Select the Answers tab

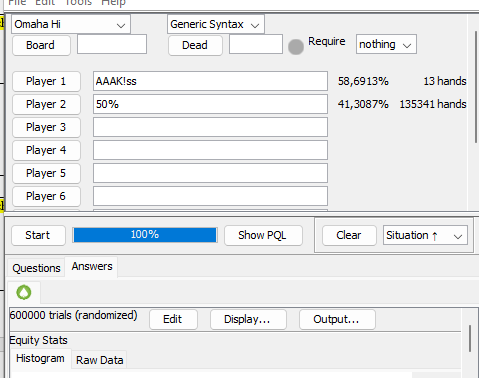tap(92, 266)
